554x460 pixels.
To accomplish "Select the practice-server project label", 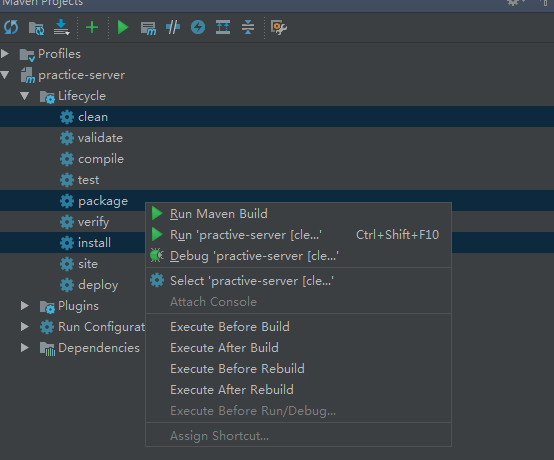I will [x=82, y=75].
